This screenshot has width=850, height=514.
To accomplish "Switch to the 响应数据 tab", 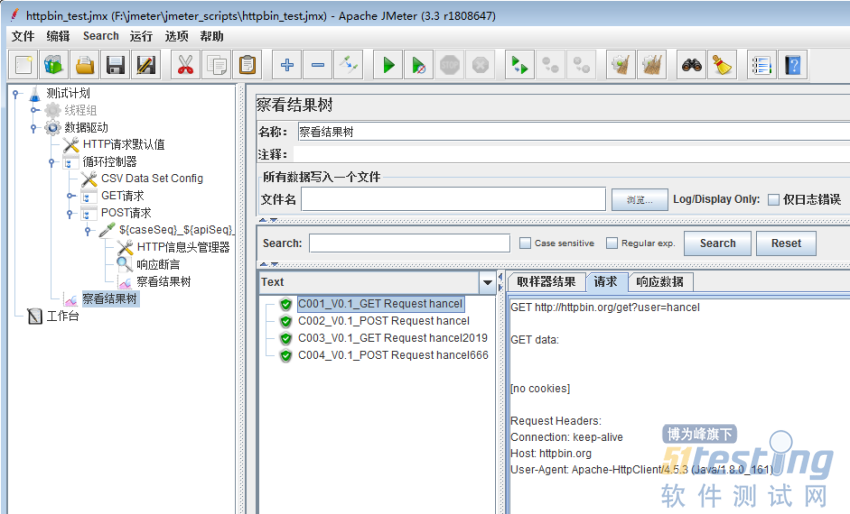I will pyautogui.click(x=660, y=282).
